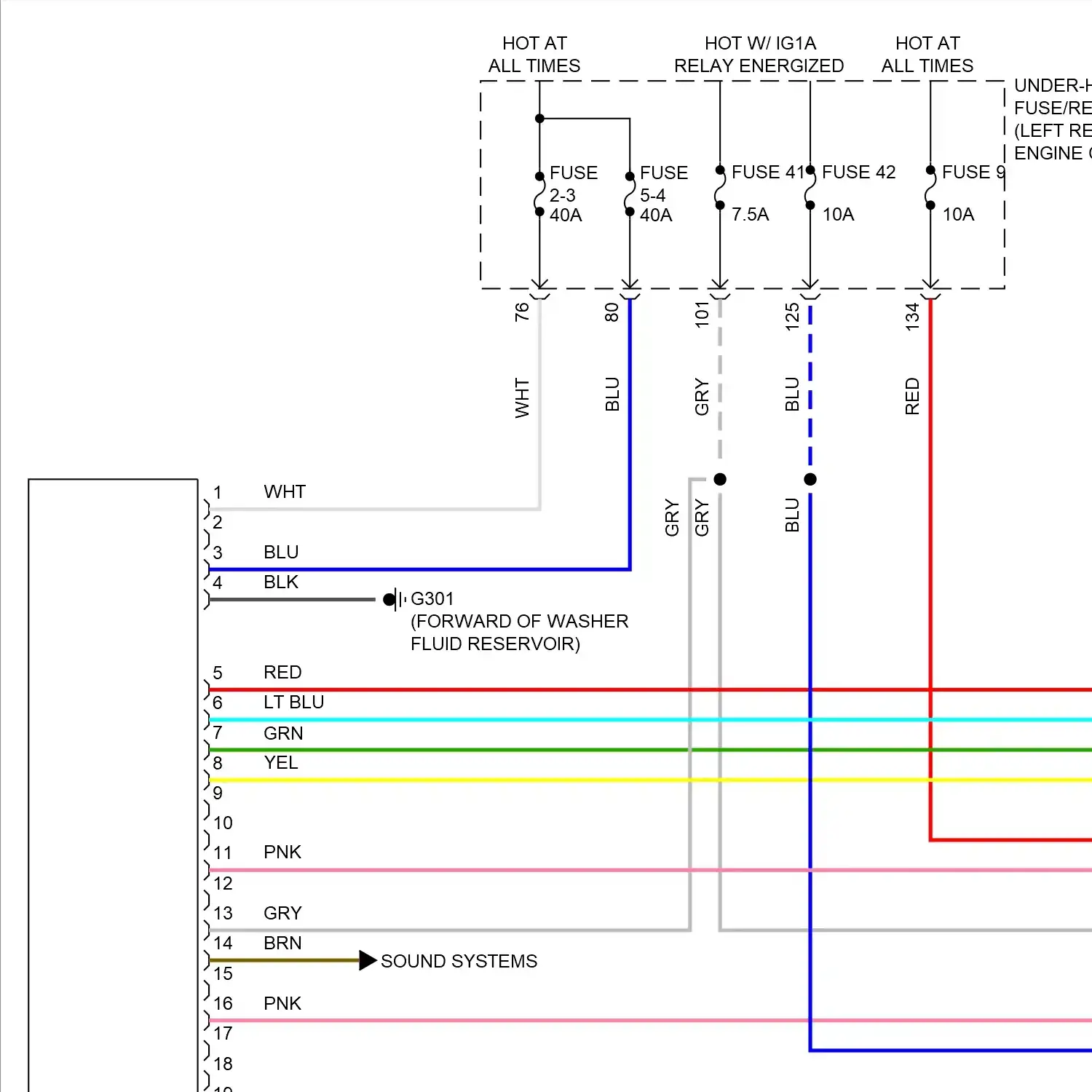Click the "RELAY ENERGIZED" heading text

[759, 66]
